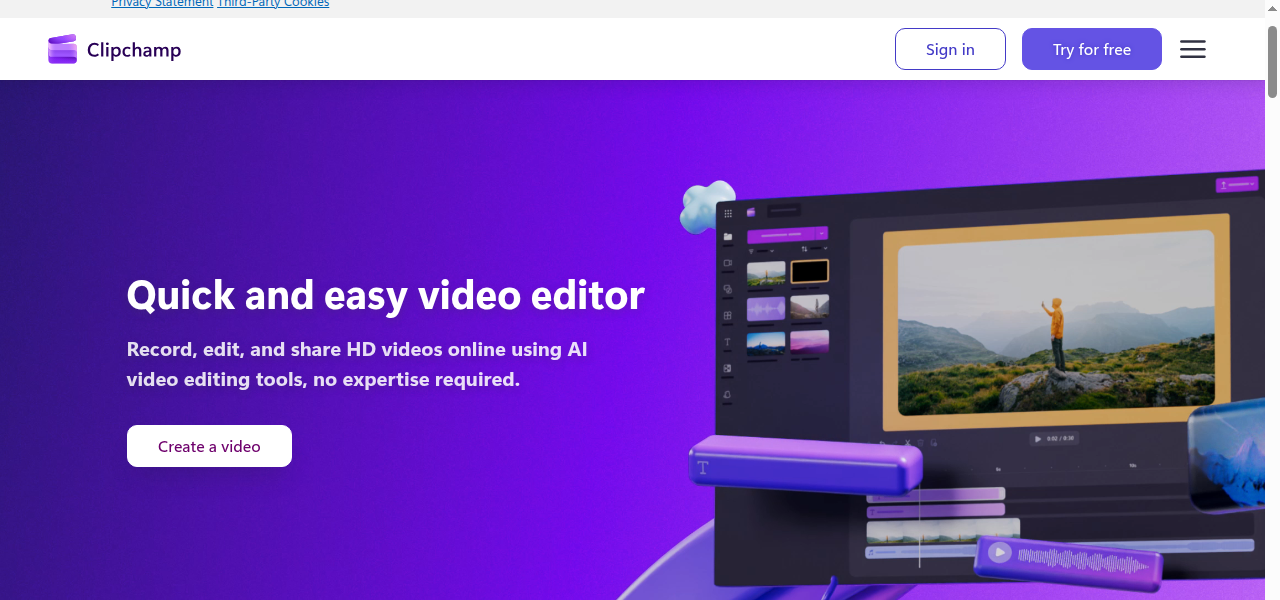This screenshot has height=600, width=1280.
Task: Click the scissors split icon above the timeline
Action: pos(908,443)
